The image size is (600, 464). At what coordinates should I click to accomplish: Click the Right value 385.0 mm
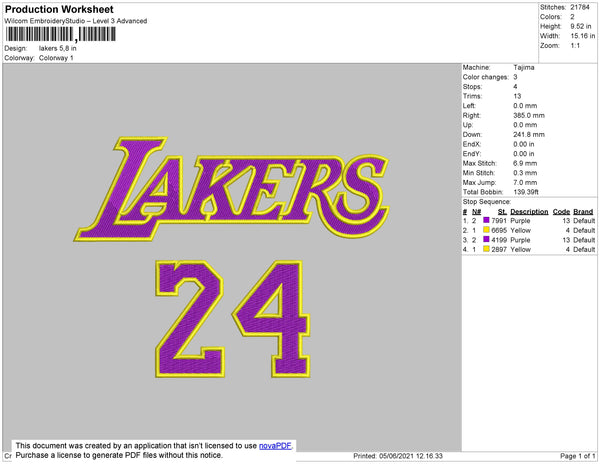click(x=529, y=115)
